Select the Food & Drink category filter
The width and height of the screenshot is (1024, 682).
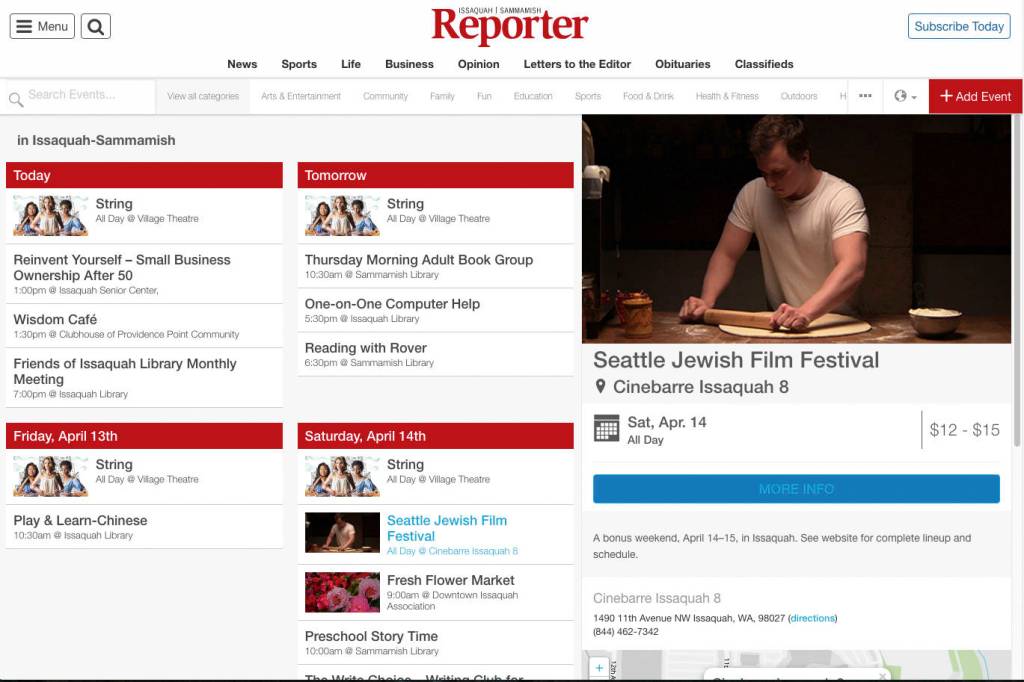pyautogui.click(x=648, y=97)
